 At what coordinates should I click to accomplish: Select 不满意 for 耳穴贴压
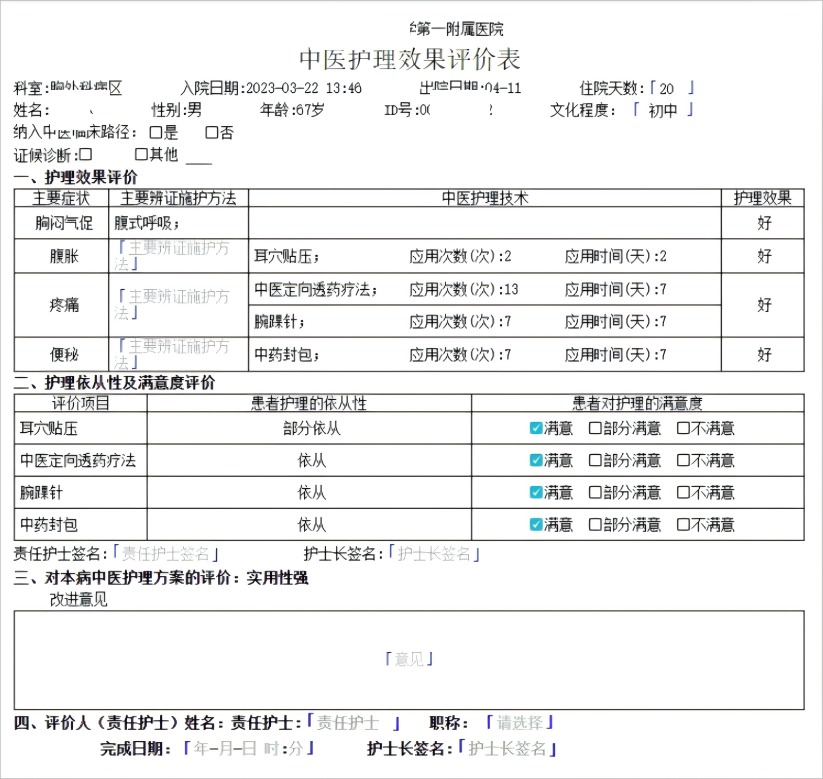[683, 429]
